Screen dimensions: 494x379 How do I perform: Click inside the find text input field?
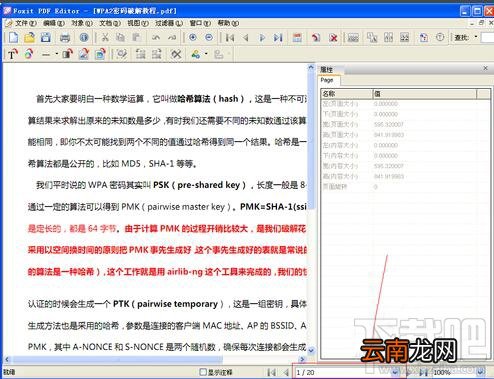pyautogui.click(x=487, y=38)
